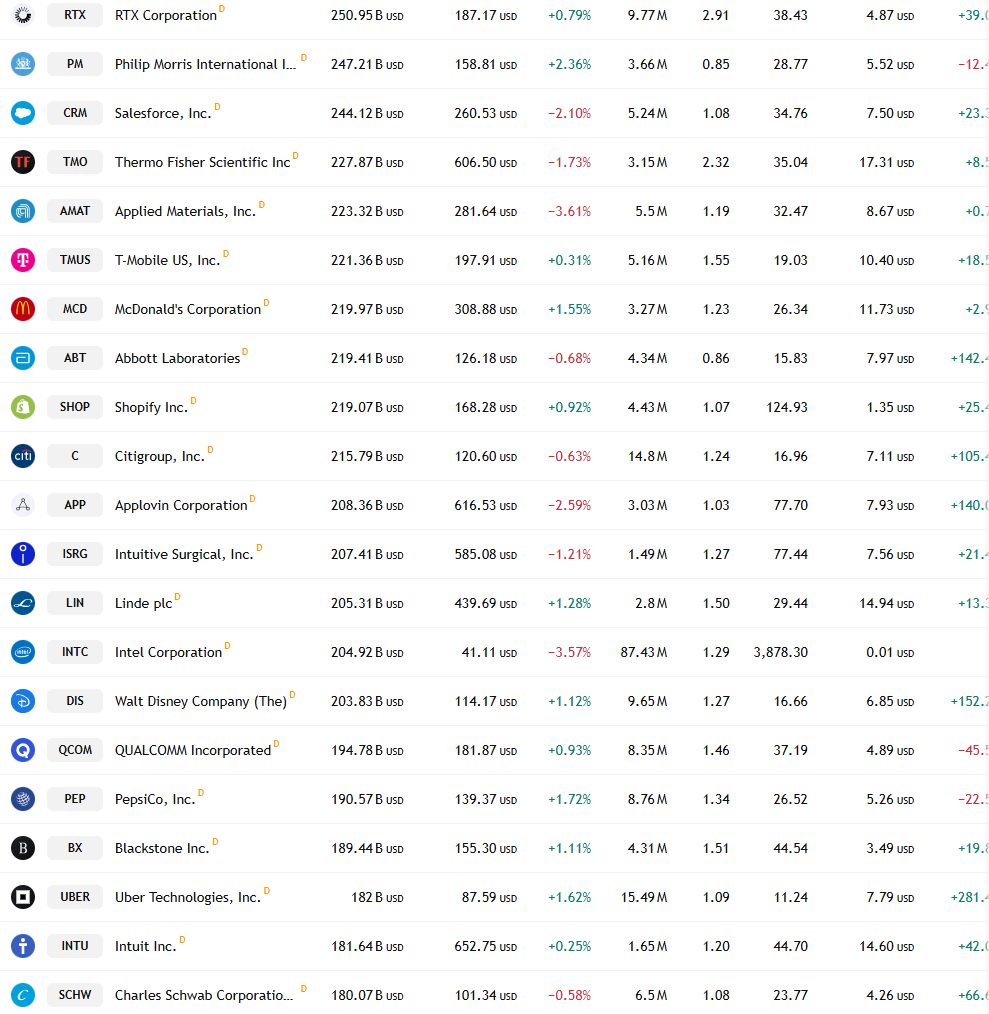The image size is (989, 1014).
Task: Open Abbott Laboratories link
Action: (x=177, y=358)
